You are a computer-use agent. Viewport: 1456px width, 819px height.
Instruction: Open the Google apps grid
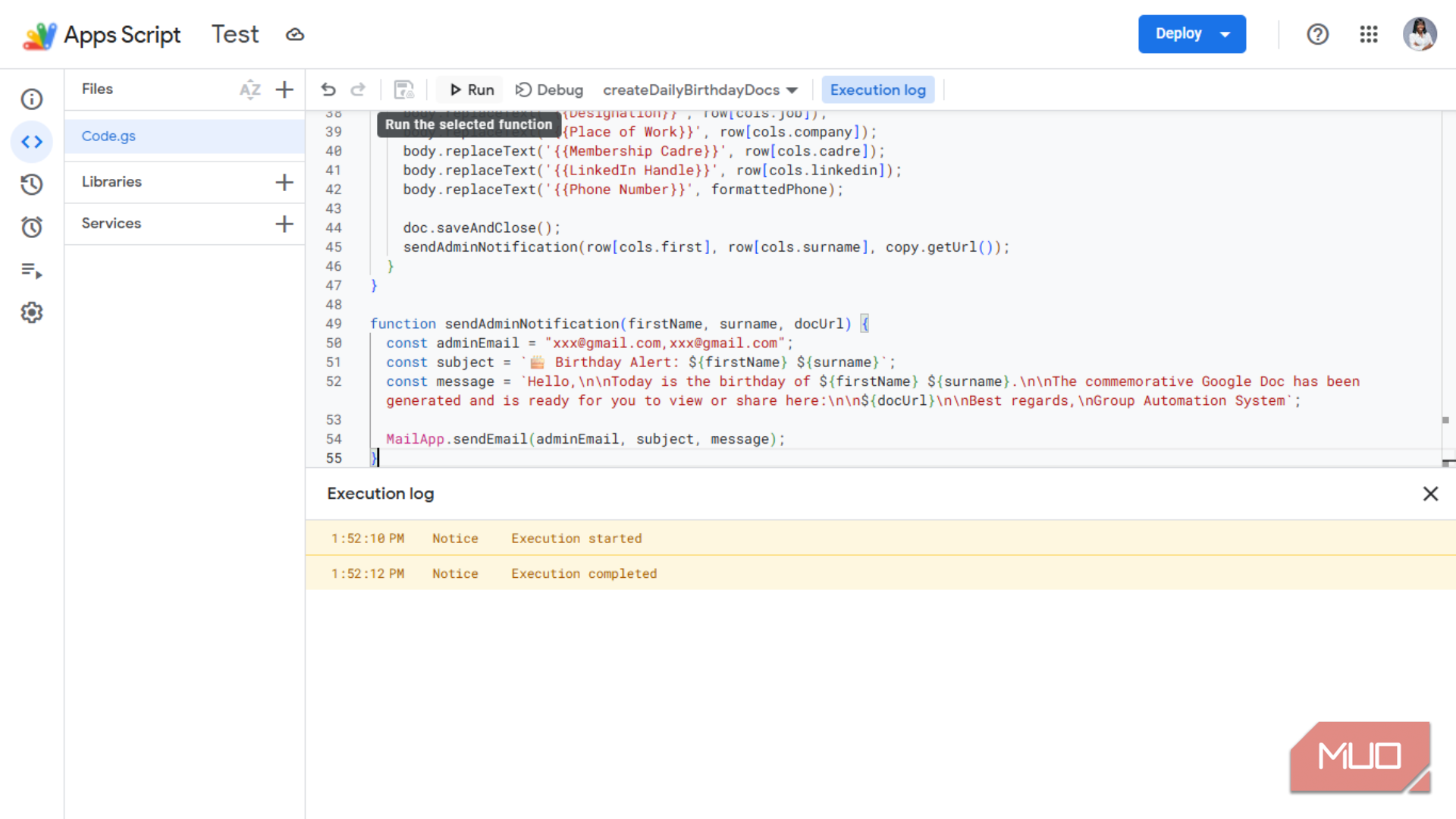[1369, 34]
